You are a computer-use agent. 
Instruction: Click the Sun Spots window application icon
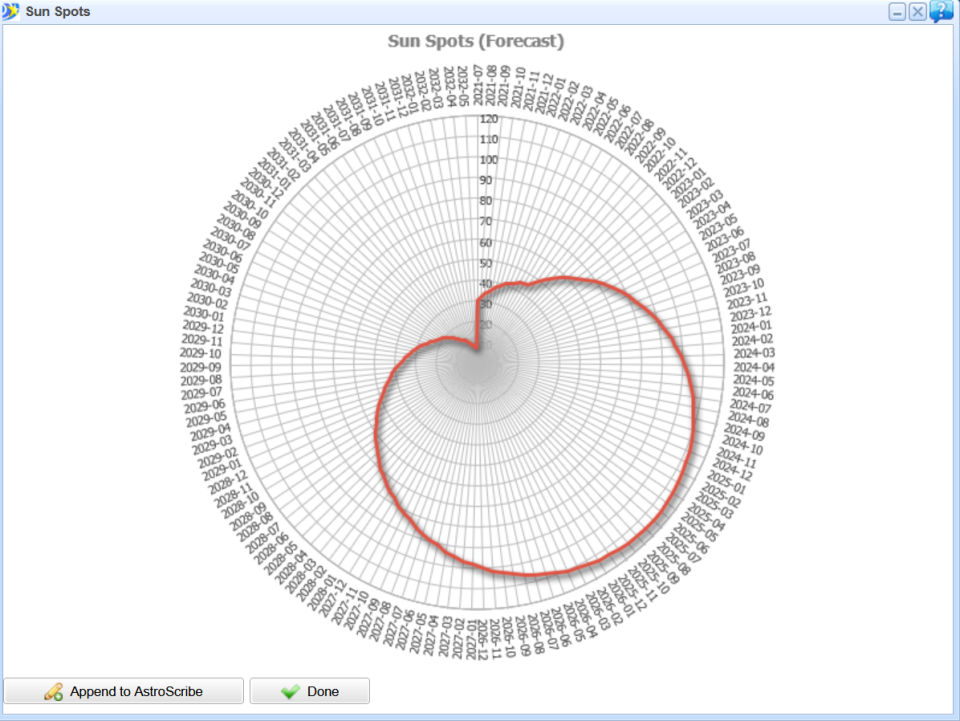point(10,11)
